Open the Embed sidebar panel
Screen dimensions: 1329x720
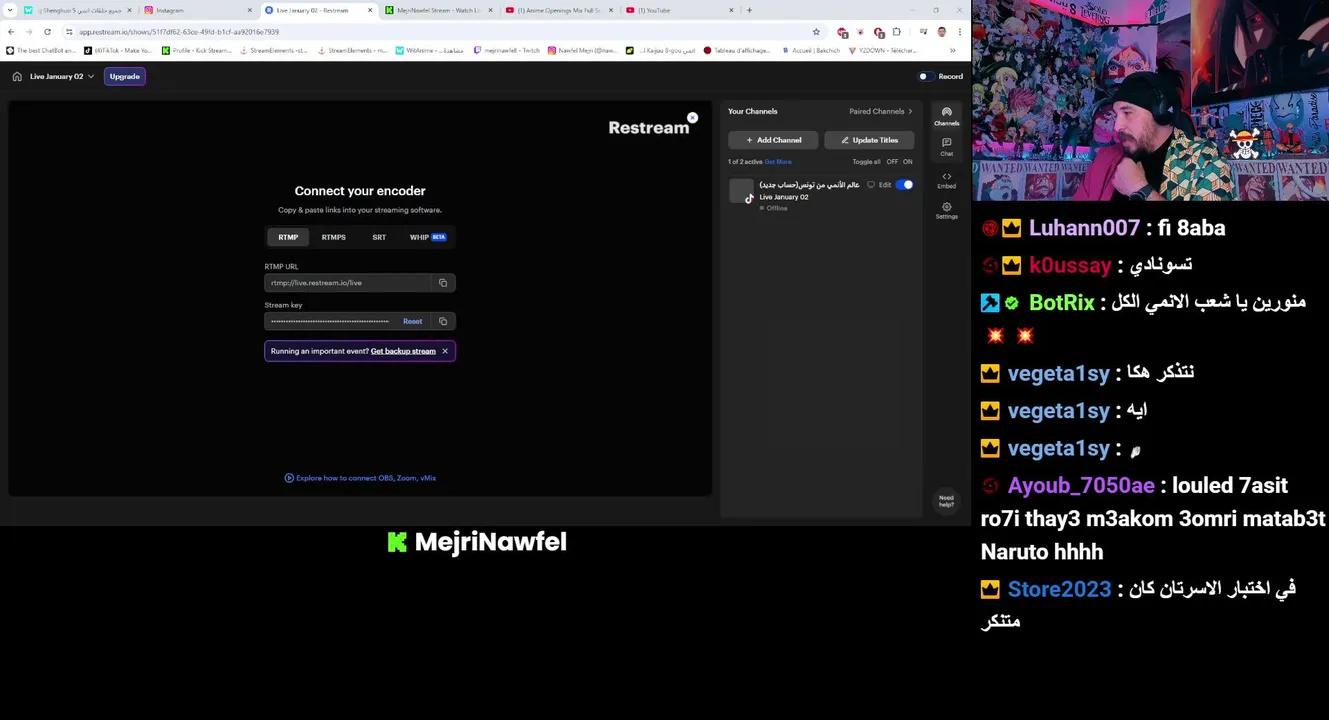tap(946, 180)
